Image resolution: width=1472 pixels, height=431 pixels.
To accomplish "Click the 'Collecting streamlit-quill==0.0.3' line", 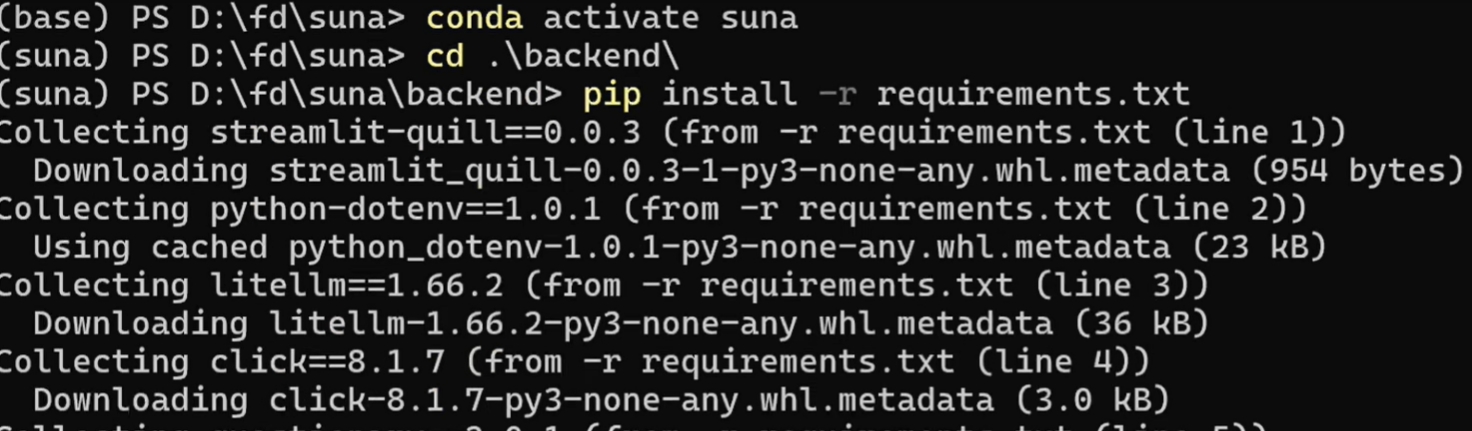I will tap(672, 132).
